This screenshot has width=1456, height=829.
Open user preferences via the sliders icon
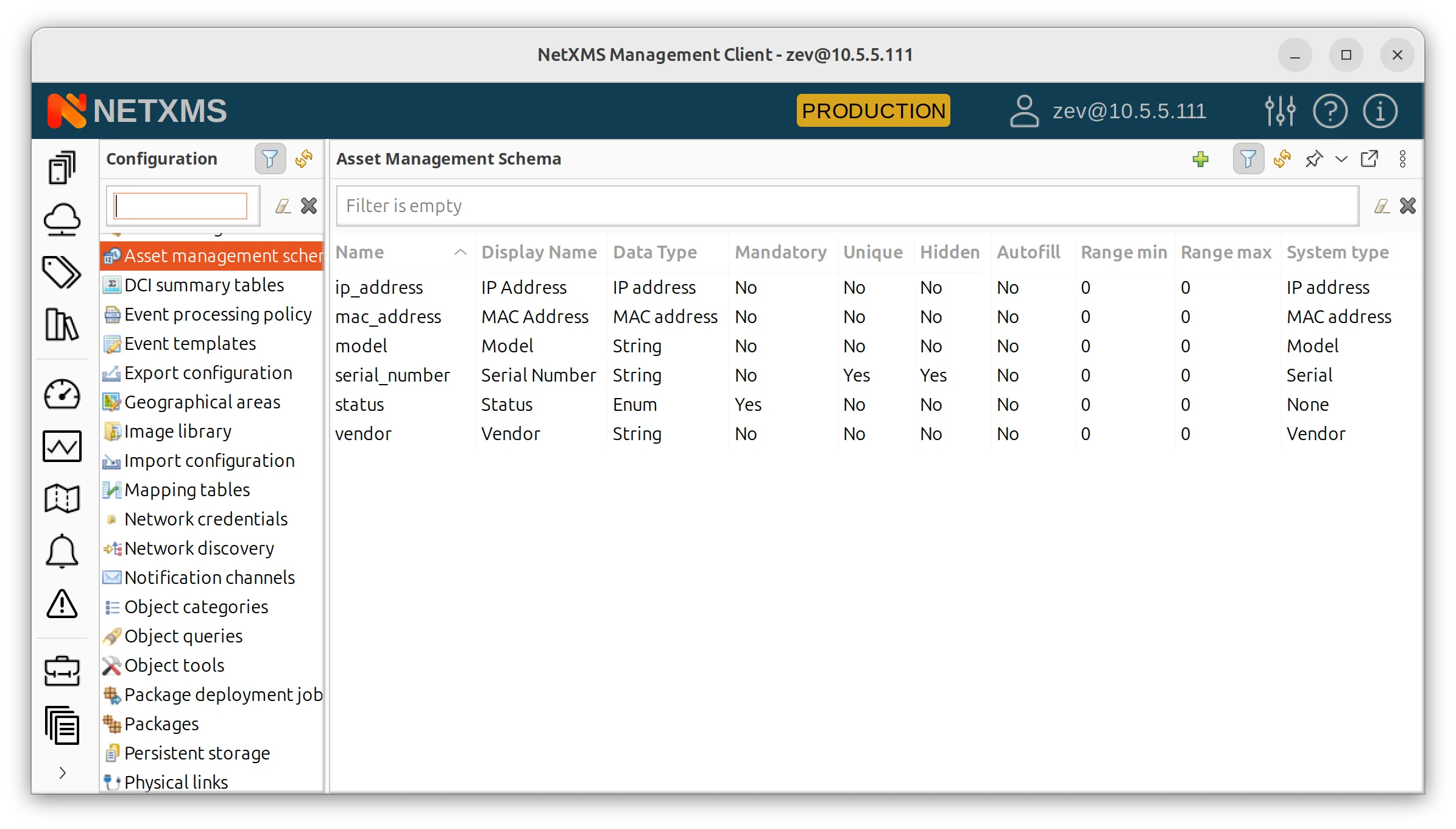pos(1279,110)
